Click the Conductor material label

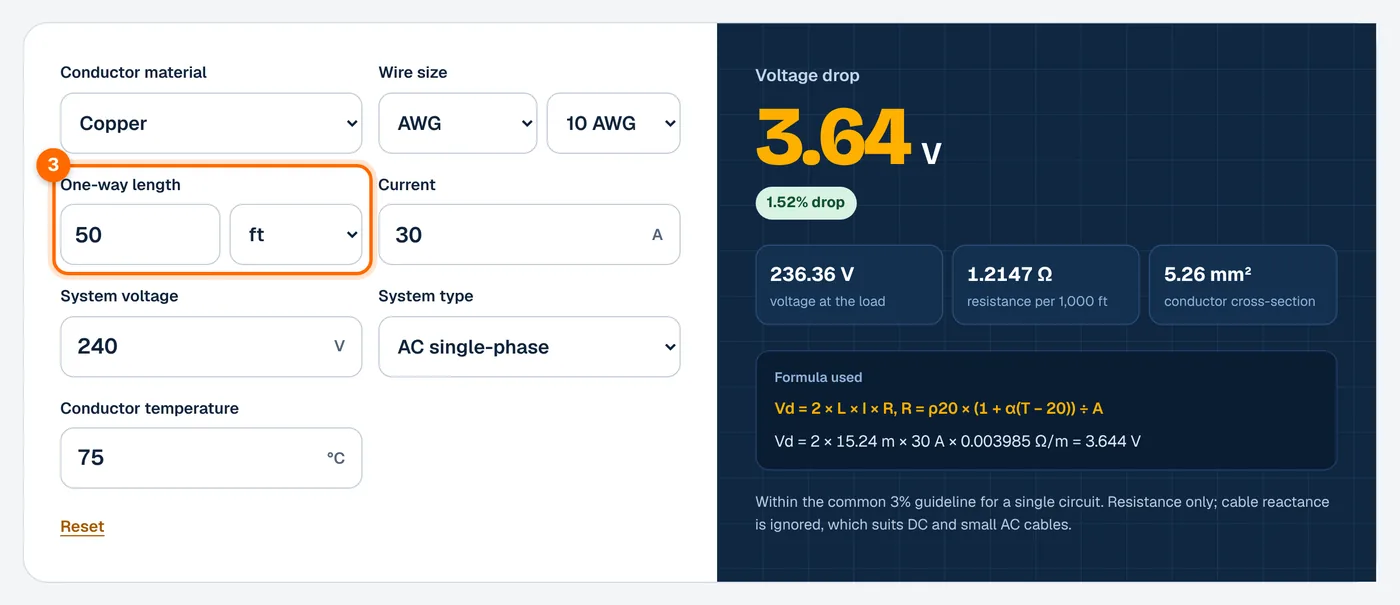coord(134,73)
